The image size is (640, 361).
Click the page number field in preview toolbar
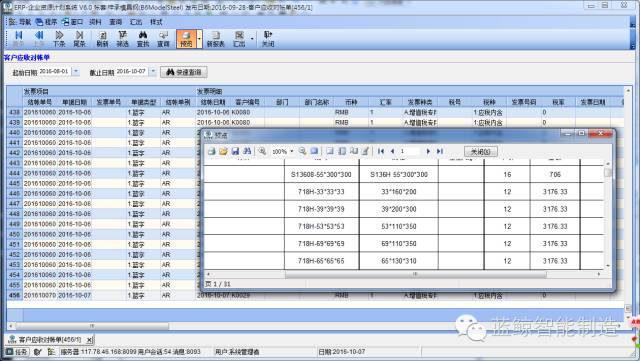[409, 151]
